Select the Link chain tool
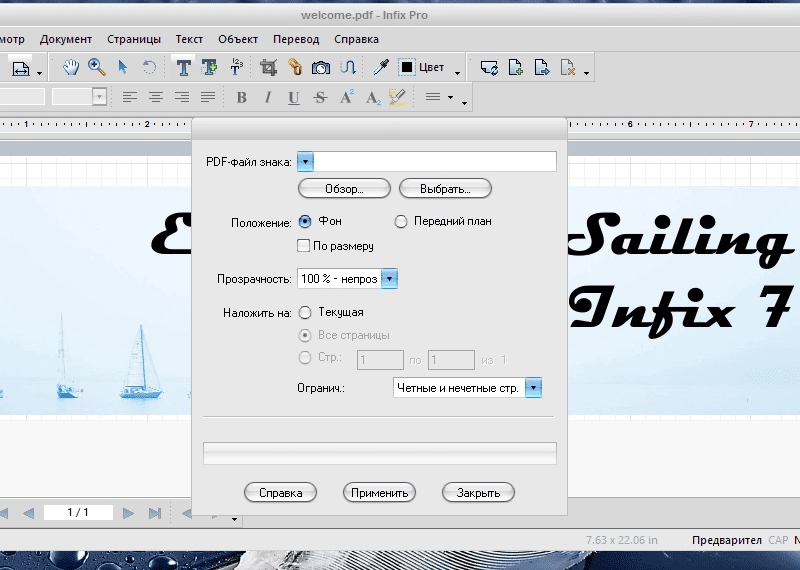Screen dimensions: 800x570 [x=295, y=67]
